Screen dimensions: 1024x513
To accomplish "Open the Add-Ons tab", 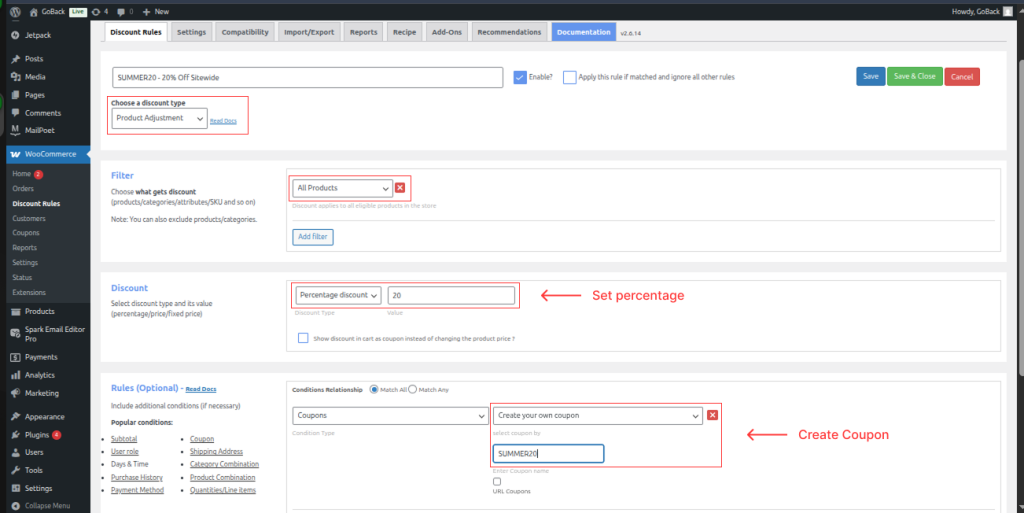I will (447, 32).
